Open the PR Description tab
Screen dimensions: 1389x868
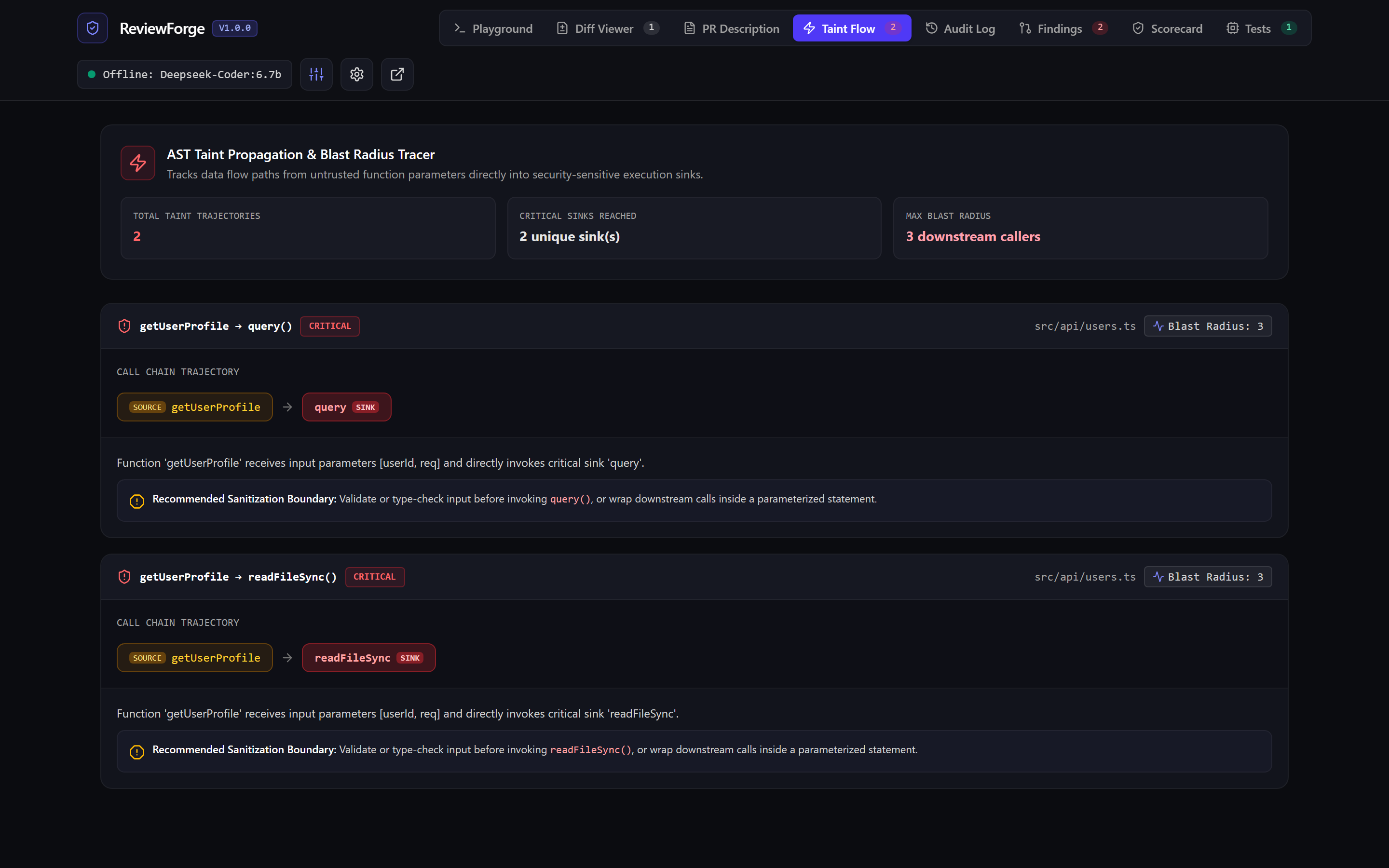[x=731, y=28]
